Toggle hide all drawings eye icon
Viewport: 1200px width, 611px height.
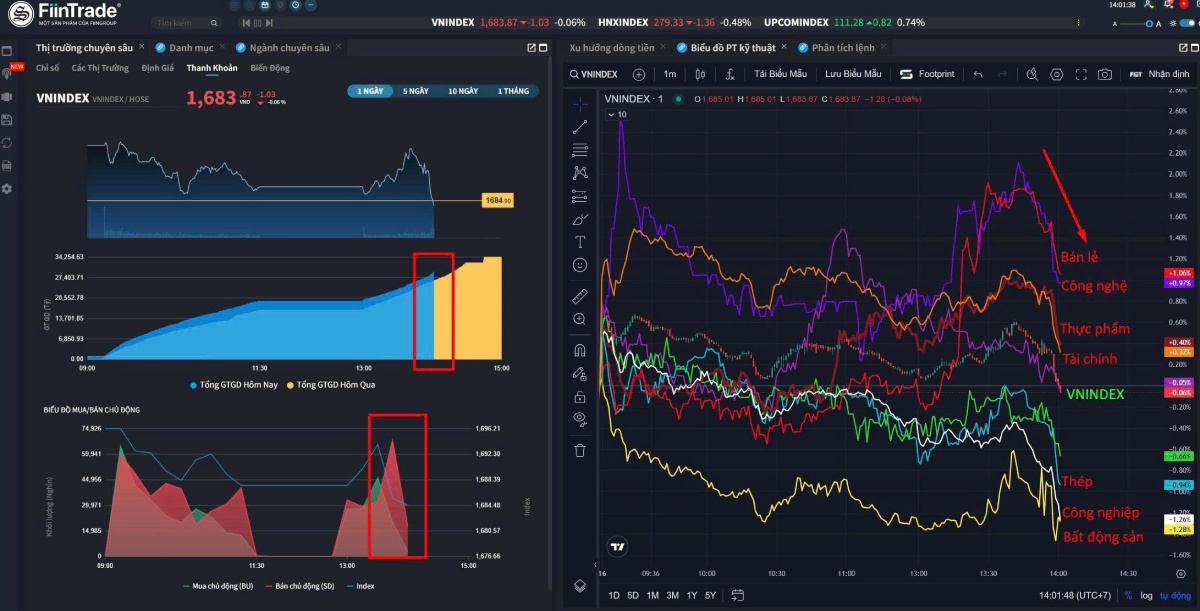(x=580, y=418)
